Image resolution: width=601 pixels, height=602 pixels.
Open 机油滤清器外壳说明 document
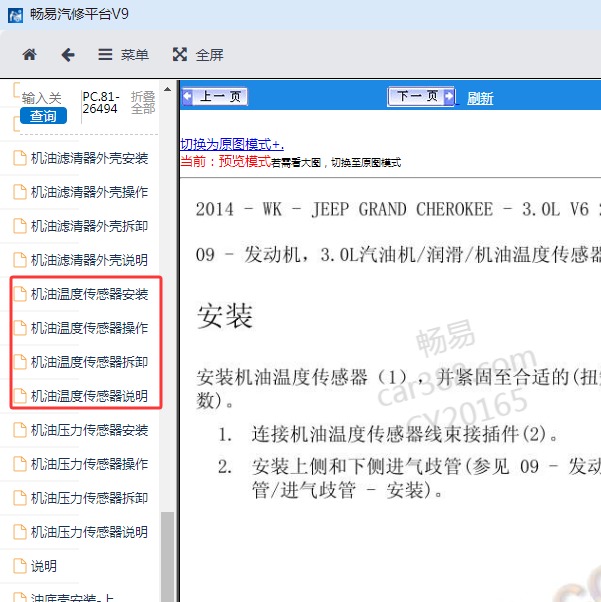pos(89,260)
